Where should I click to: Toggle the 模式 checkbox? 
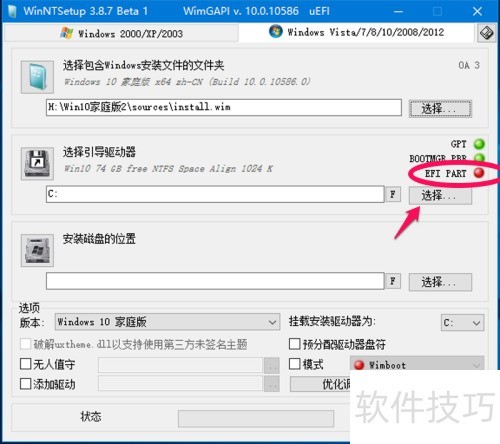point(295,364)
